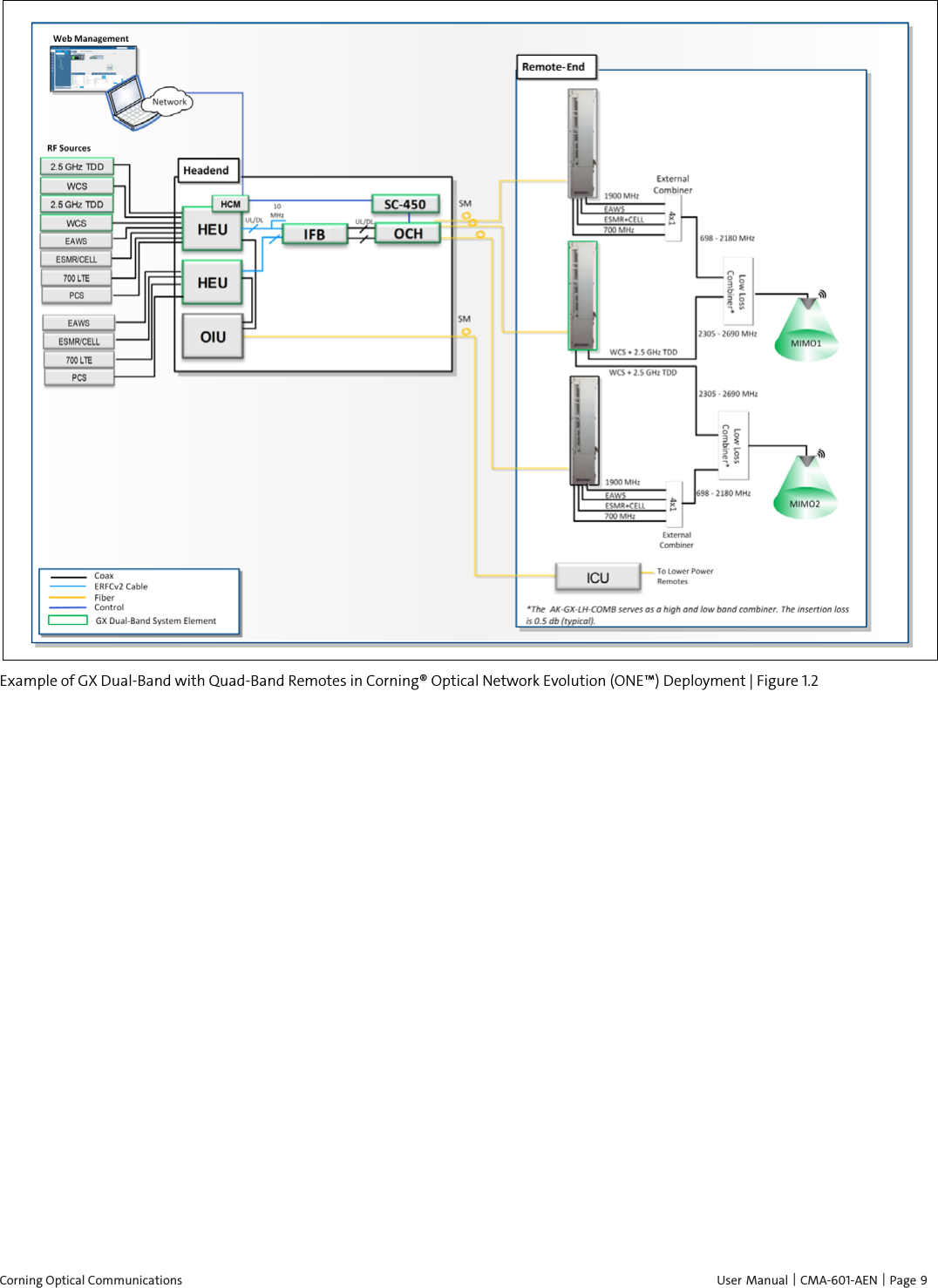Click the Low Loss Combiner feeding MIMO1
Image resolution: width=938 pixels, height=1288 pixels.
737,292
